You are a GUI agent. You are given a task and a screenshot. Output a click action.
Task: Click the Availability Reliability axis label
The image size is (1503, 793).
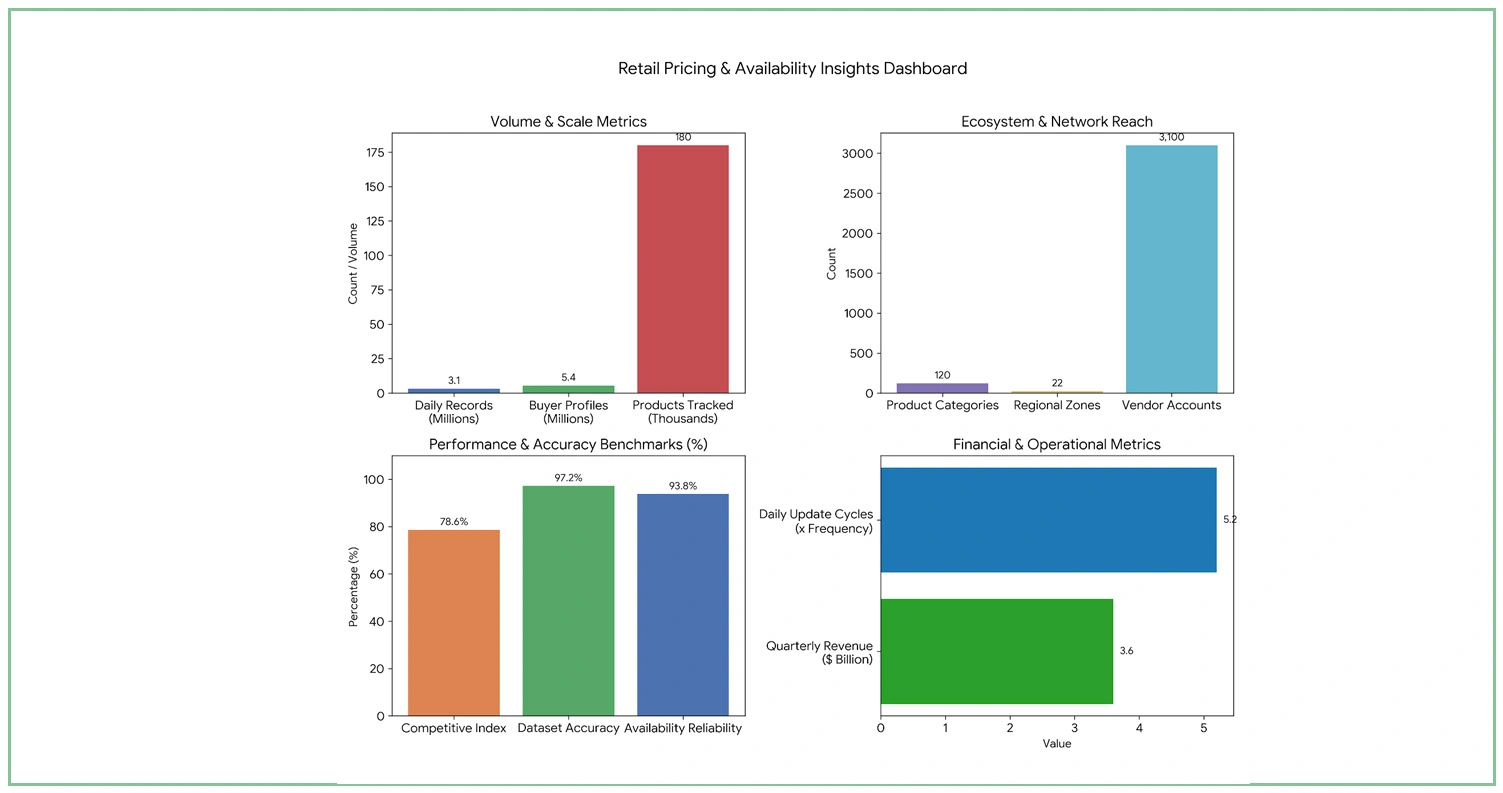(683, 728)
